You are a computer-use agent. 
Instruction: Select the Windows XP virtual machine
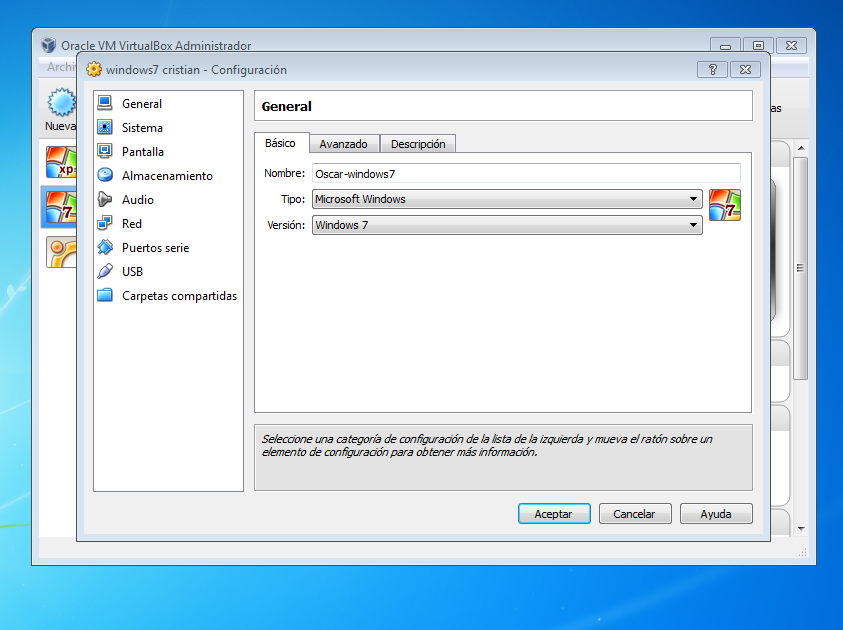61,162
